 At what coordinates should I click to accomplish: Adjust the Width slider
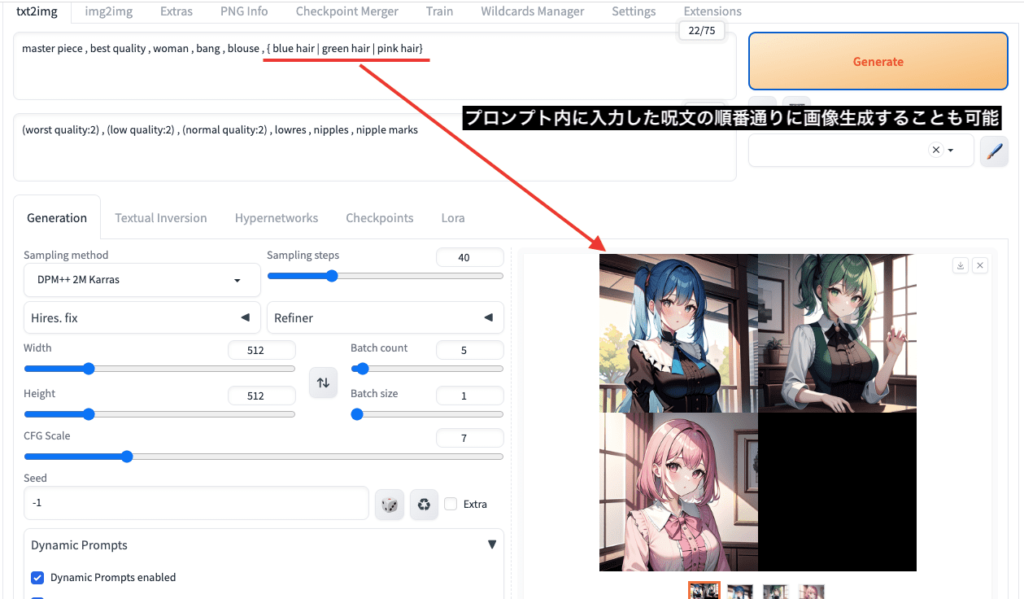click(159, 368)
